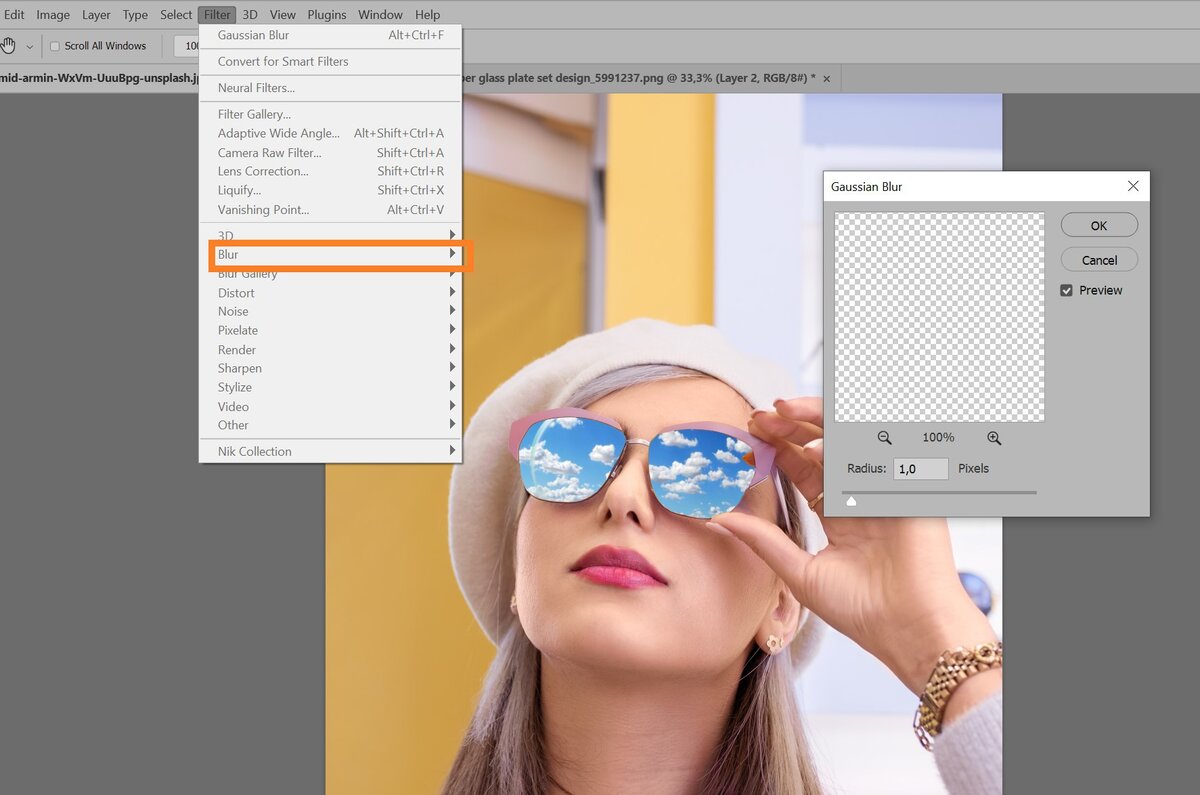
Task: Expand the Distort submenu
Action: point(331,293)
